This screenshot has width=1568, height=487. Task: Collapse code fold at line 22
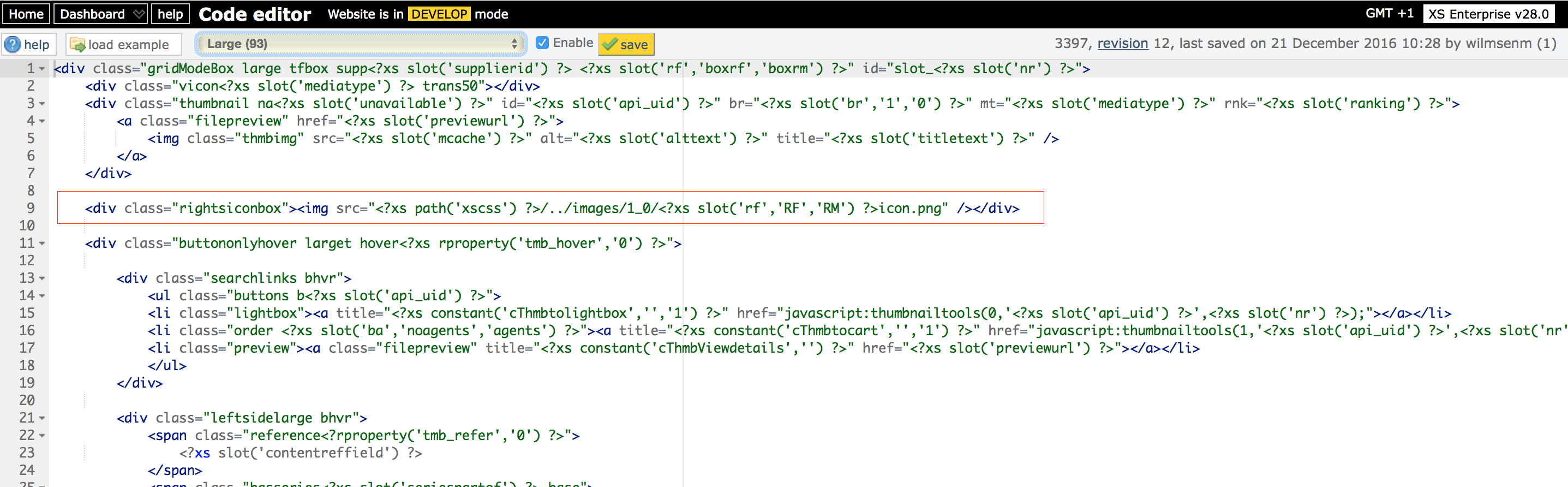pos(42,436)
